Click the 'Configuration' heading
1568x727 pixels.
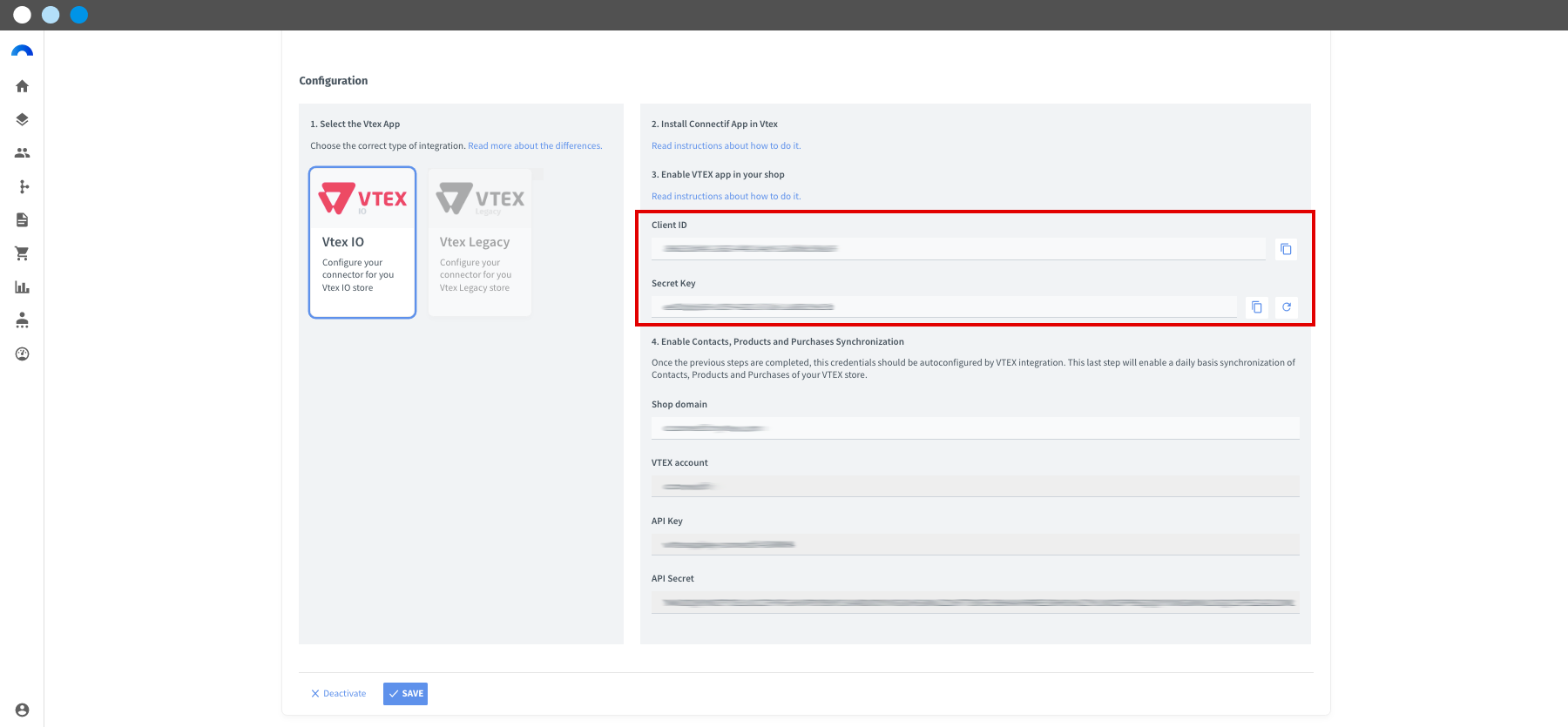point(334,81)
